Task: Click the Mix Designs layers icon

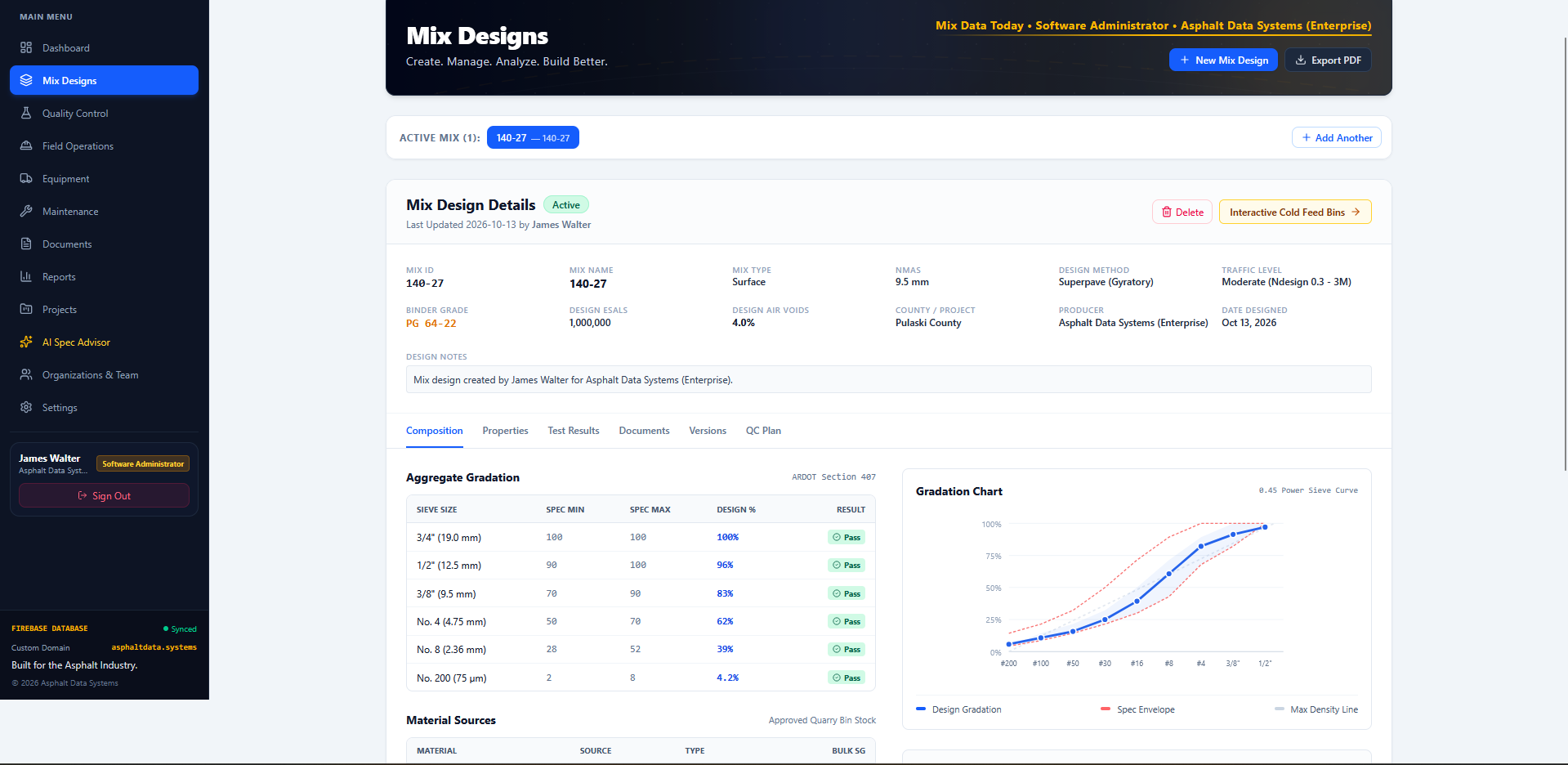Action: coord(26,80)
